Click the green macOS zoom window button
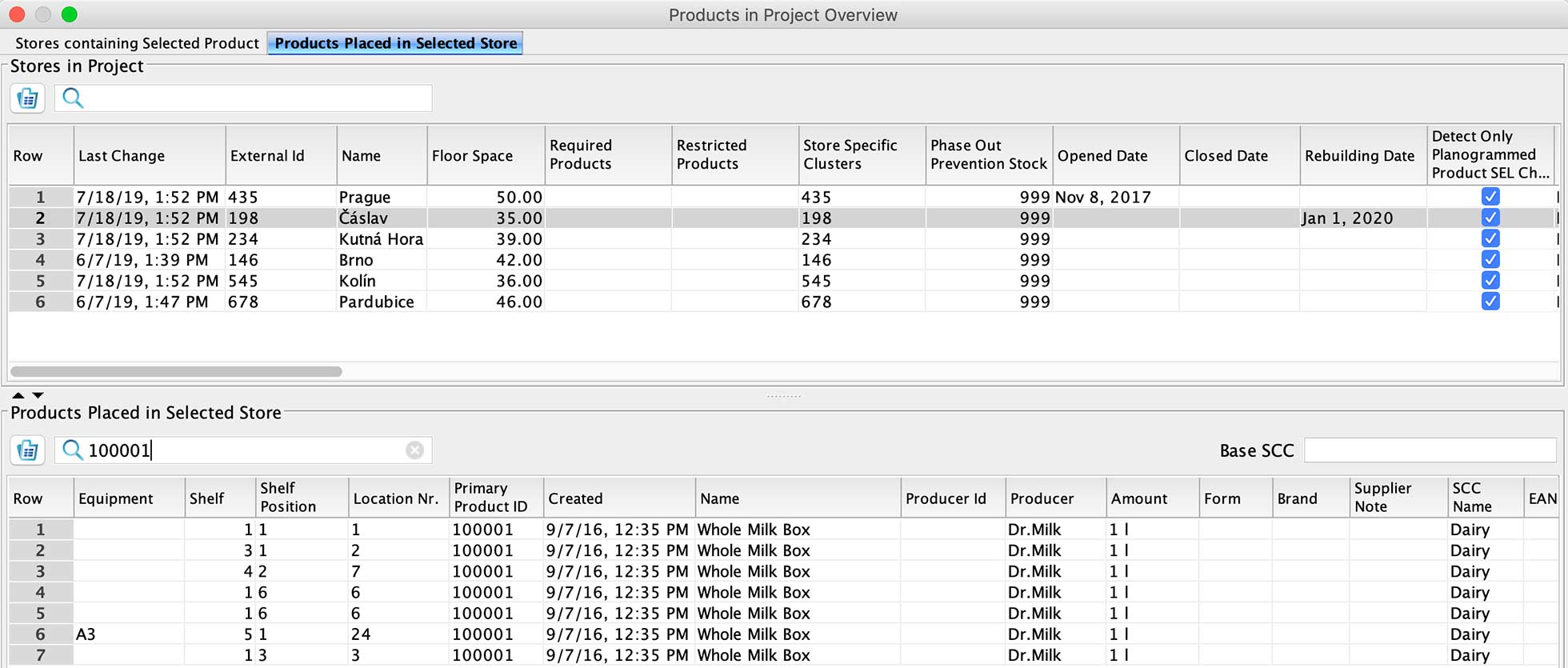 click(70, 14)
